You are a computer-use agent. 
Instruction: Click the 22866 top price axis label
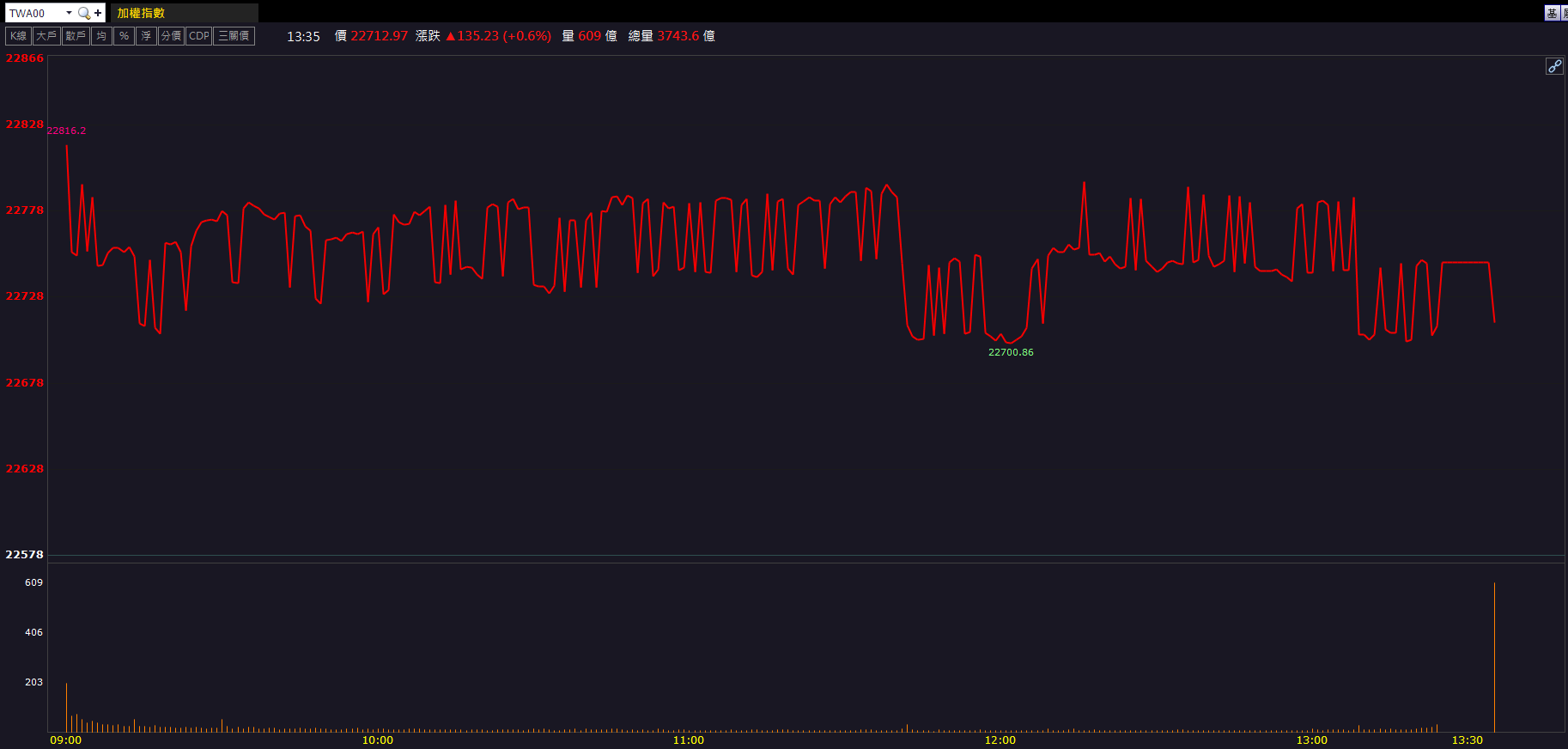(24, 58)
